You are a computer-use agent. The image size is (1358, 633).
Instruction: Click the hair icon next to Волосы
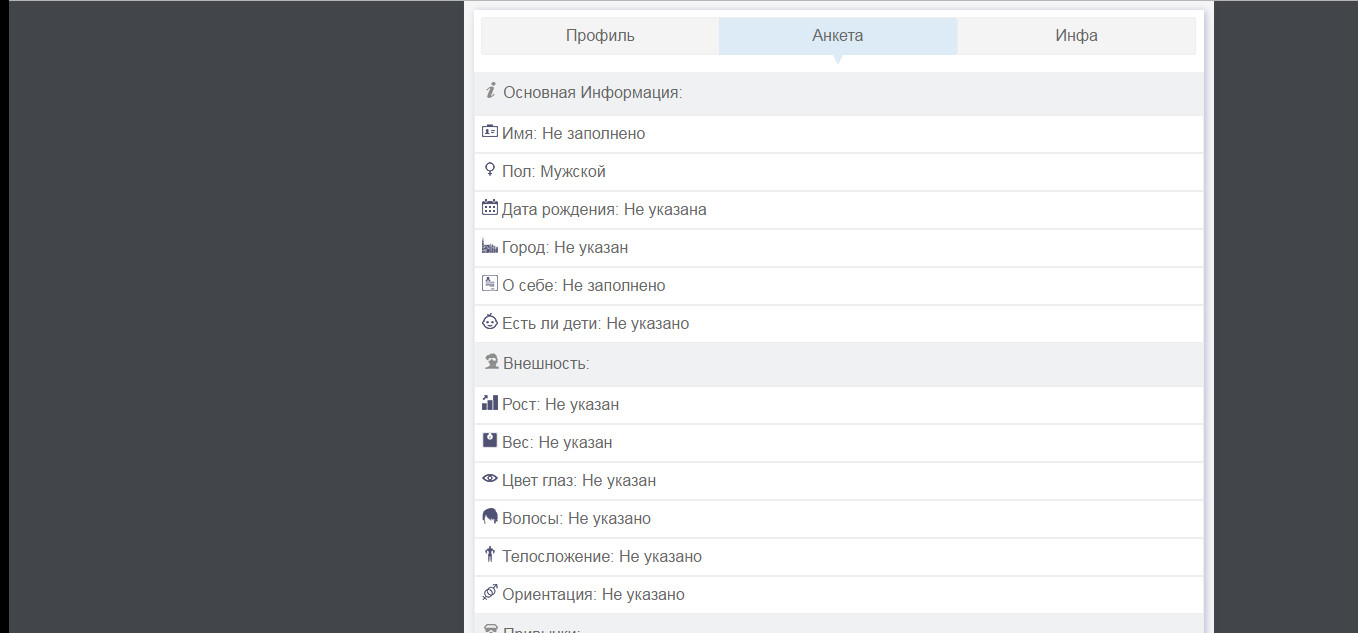(490, 517)
